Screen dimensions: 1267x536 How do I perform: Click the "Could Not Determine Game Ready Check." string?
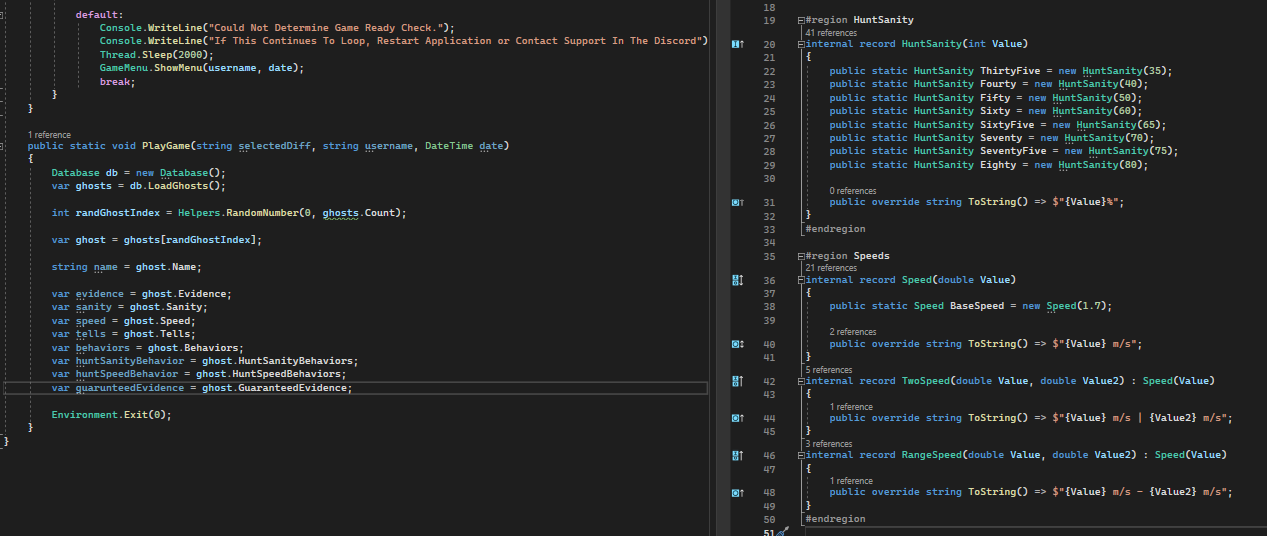click(x=325, y=27)
